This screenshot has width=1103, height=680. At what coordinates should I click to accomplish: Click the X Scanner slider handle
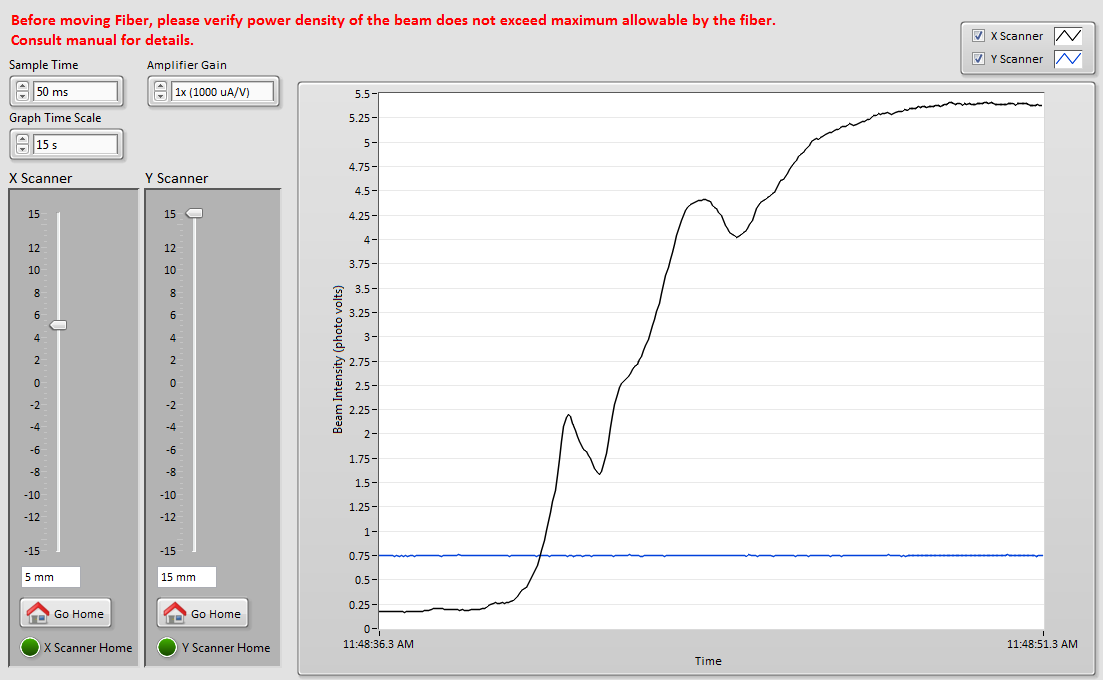pyautogui.click(x=58, y=325)
